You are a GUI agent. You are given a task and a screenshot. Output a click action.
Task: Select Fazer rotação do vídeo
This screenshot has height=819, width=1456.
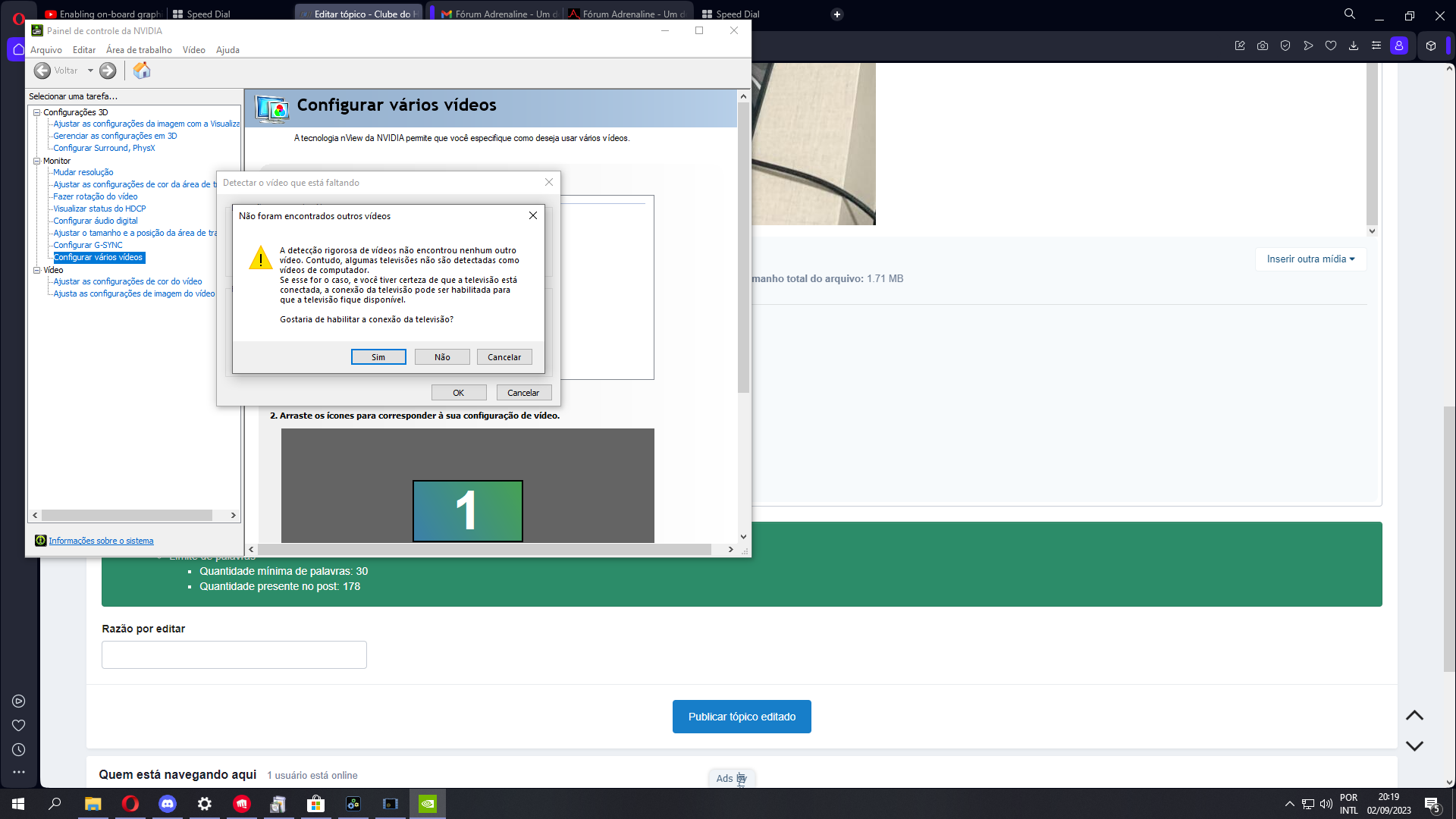point(96,196)
